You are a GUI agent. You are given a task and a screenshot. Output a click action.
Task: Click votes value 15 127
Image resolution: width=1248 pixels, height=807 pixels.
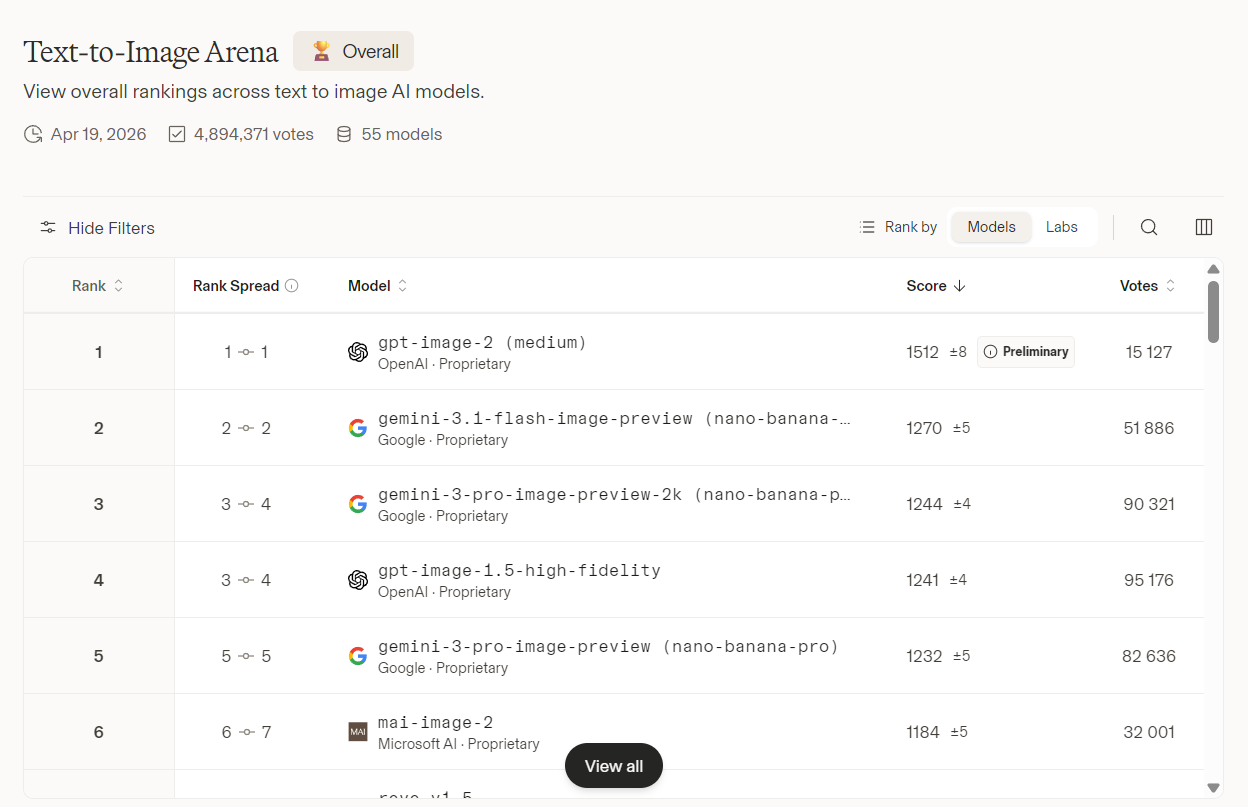(x=1148, y=352)
